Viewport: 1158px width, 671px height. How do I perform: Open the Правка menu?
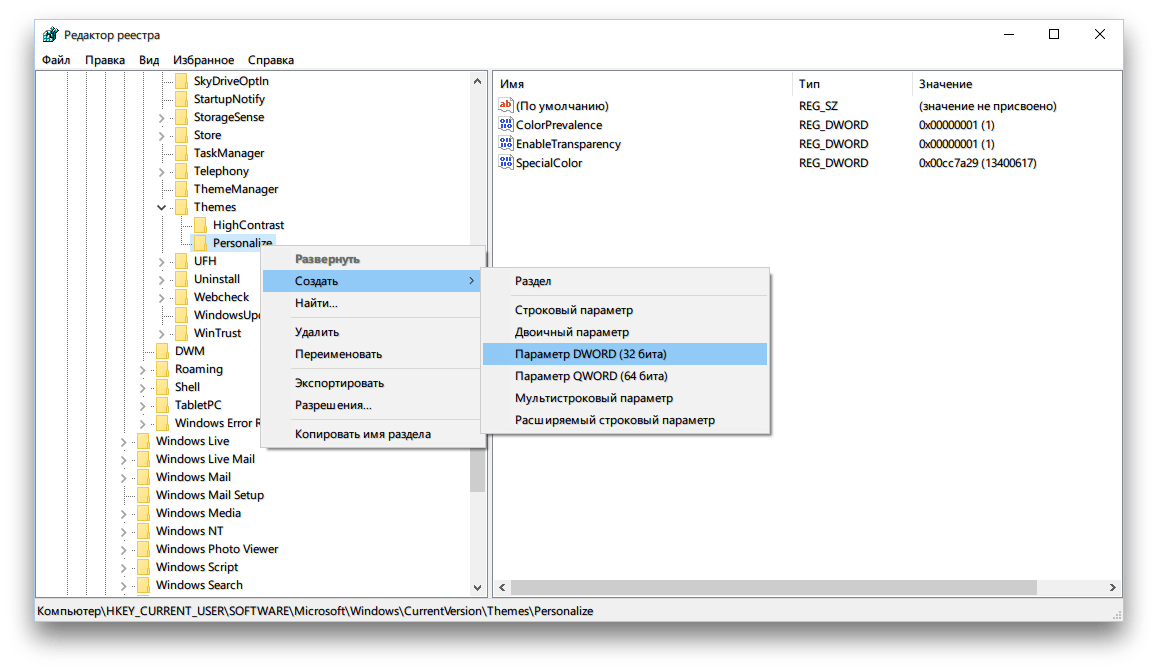(x=105, y=60)
